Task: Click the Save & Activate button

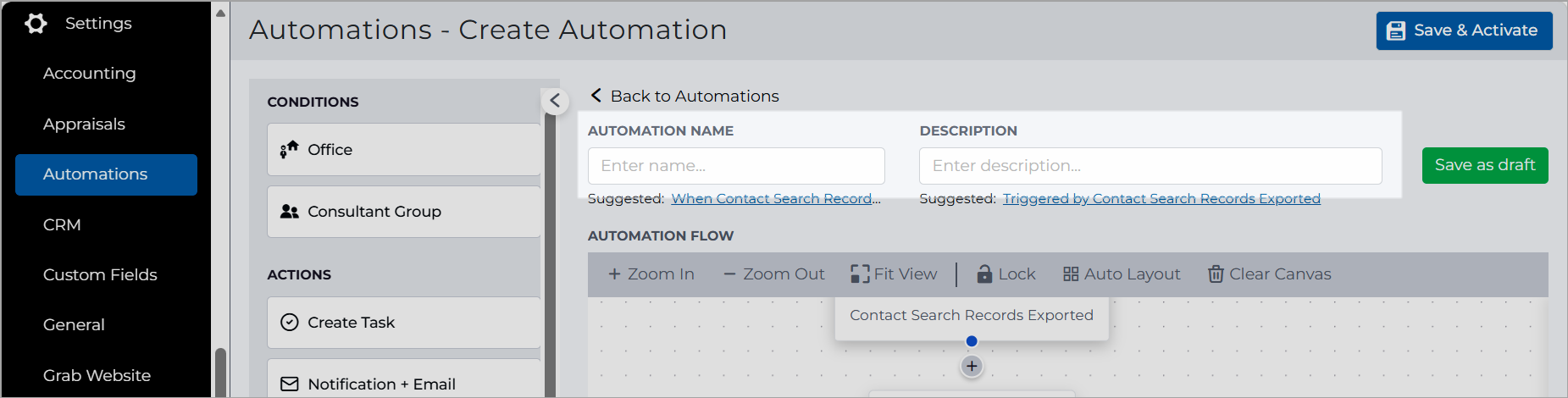Action: (1464, 30)
